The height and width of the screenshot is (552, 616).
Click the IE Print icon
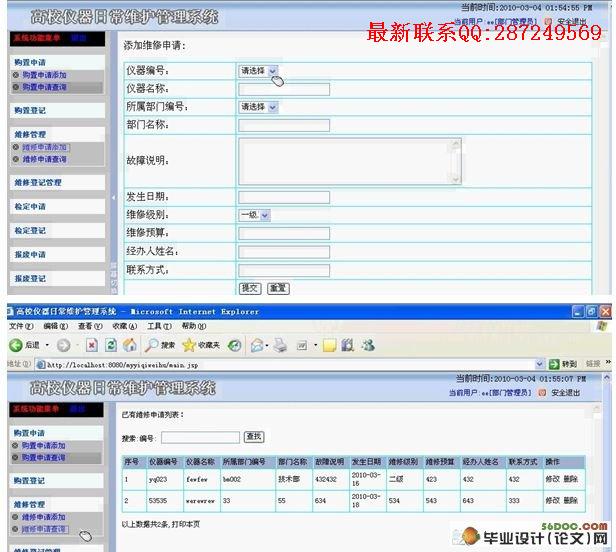click(x=280, y=345)
